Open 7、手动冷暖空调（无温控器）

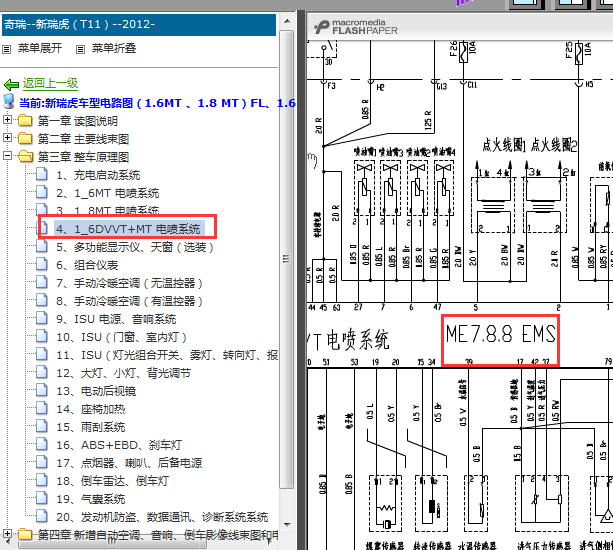point(129,283)
